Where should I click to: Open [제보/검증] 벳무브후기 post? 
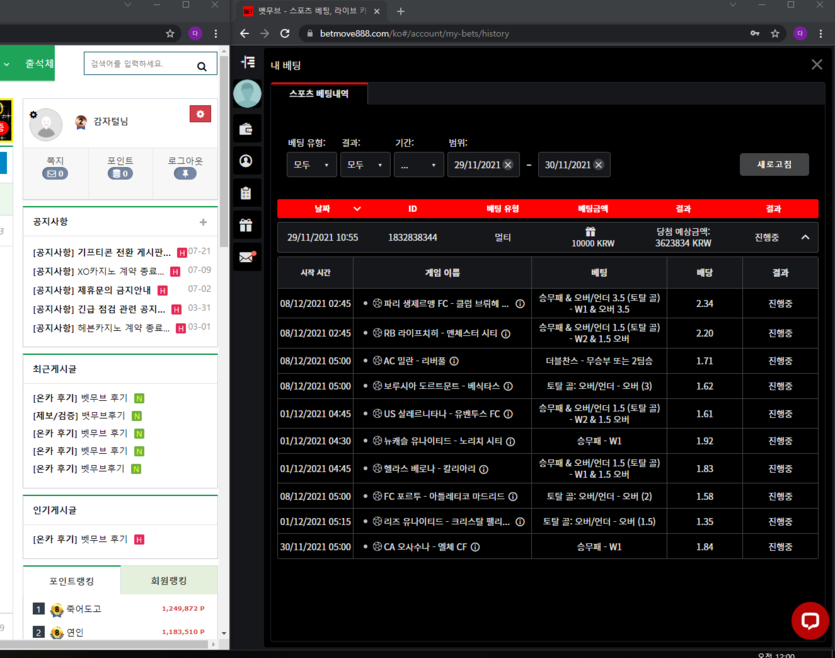point(79,416)
